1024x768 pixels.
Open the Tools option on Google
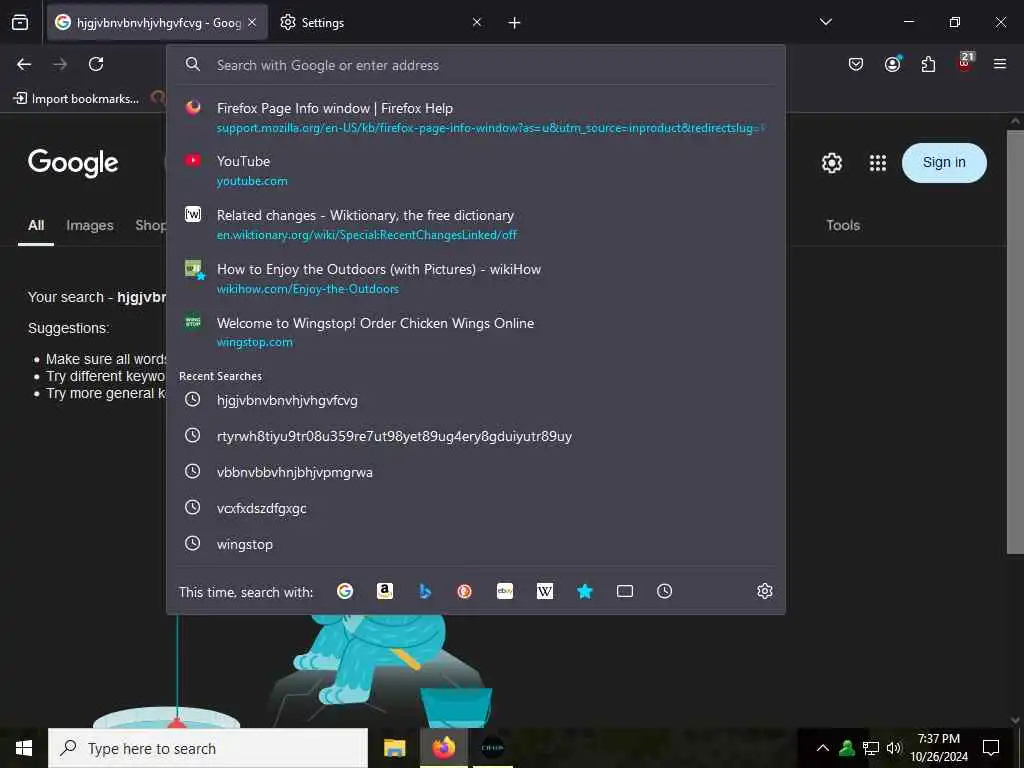tap(842, 225)
